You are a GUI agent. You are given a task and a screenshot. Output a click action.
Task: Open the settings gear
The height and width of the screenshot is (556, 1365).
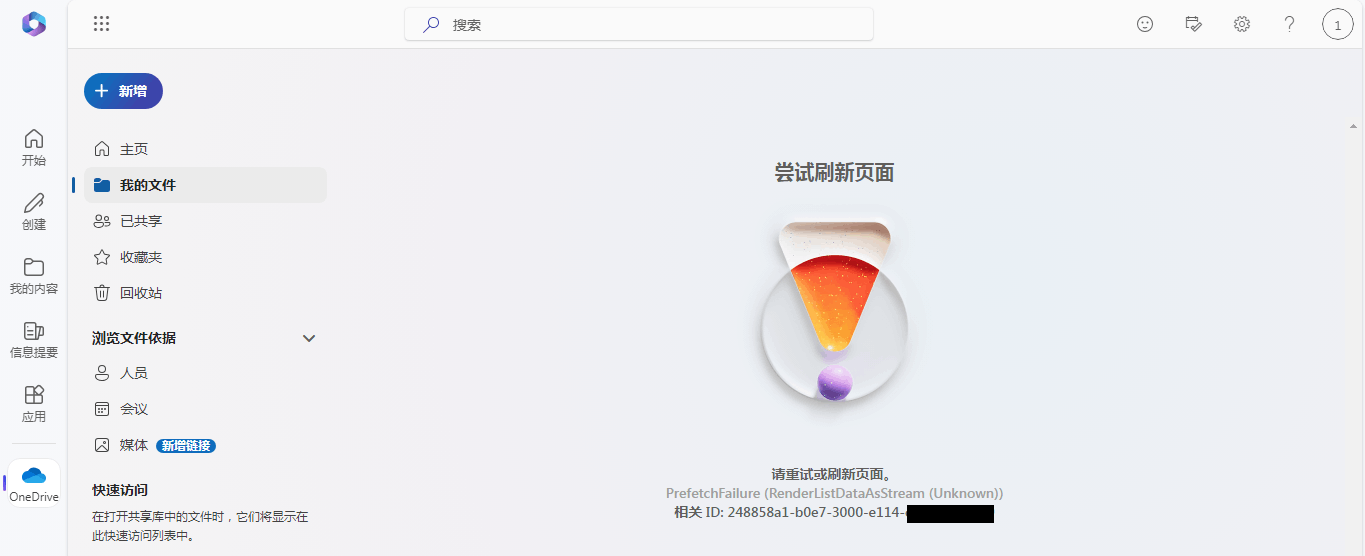click(1241, 24)
